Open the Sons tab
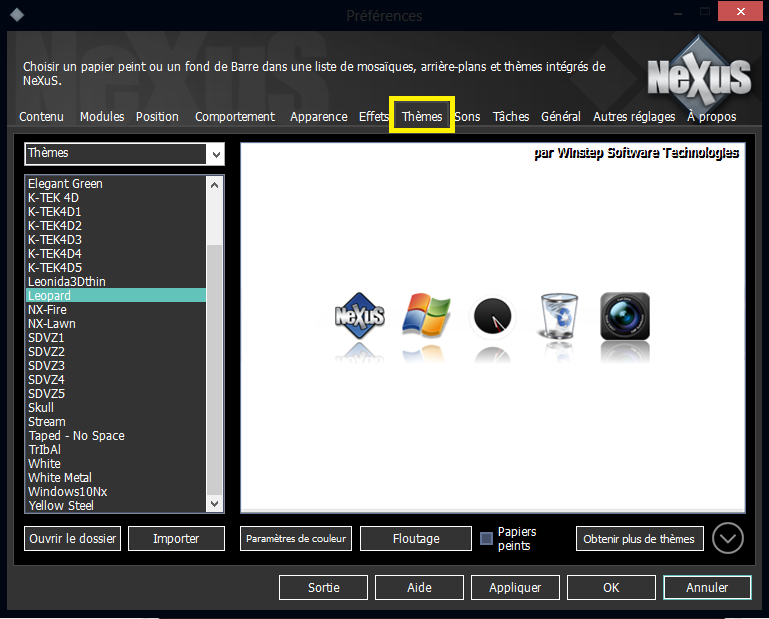This screenshot has width=769, height=619. pyautogui.click(x=467, y=117)
